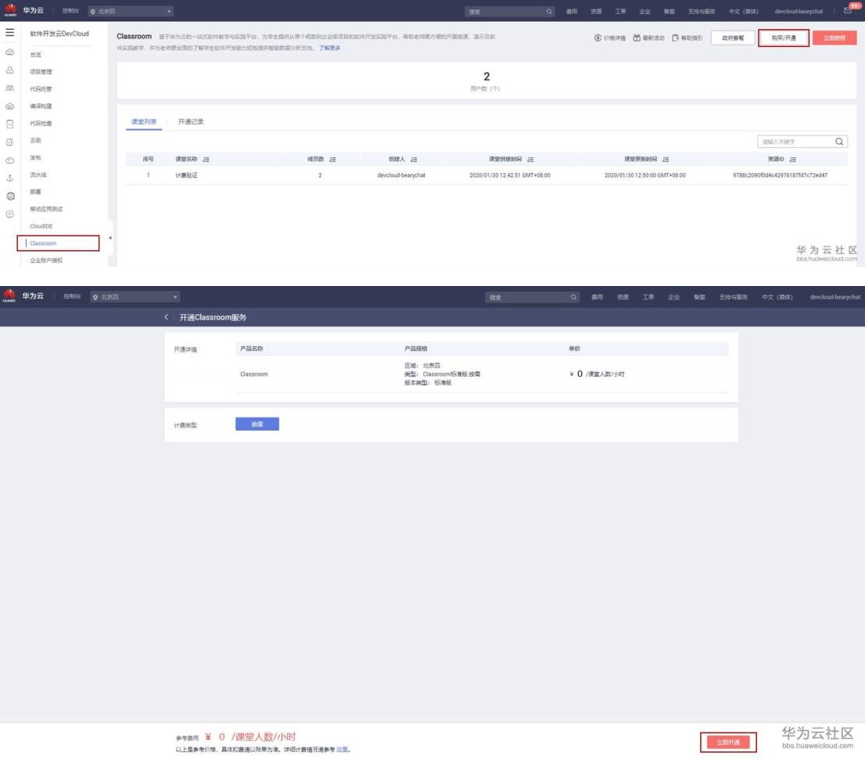
Task: Open the mail notifications icon with the 99+ badge
Action: coord(848,10)
